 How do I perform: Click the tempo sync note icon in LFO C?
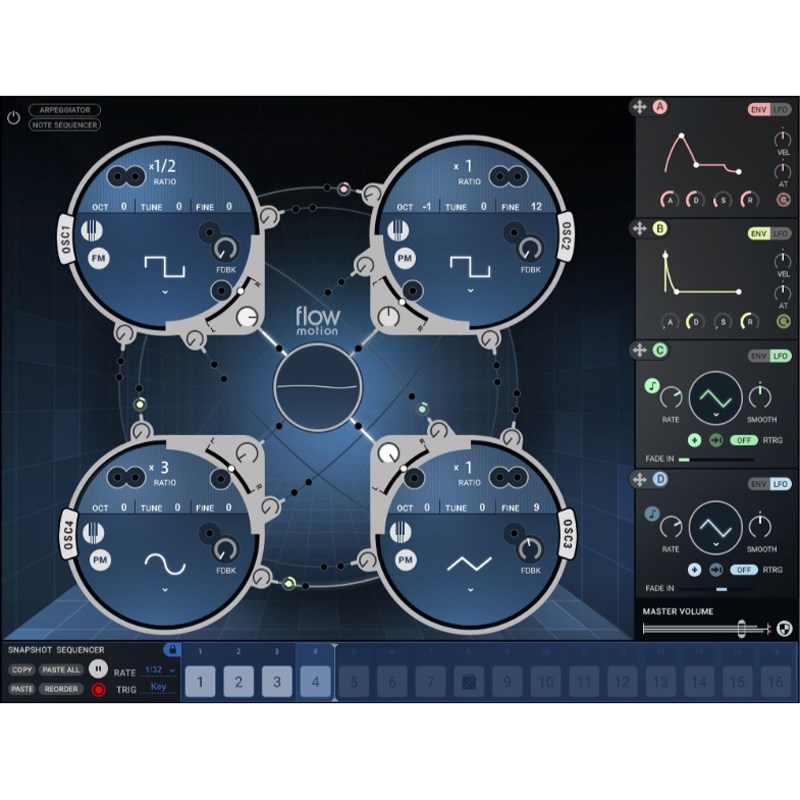click(652, 386)
